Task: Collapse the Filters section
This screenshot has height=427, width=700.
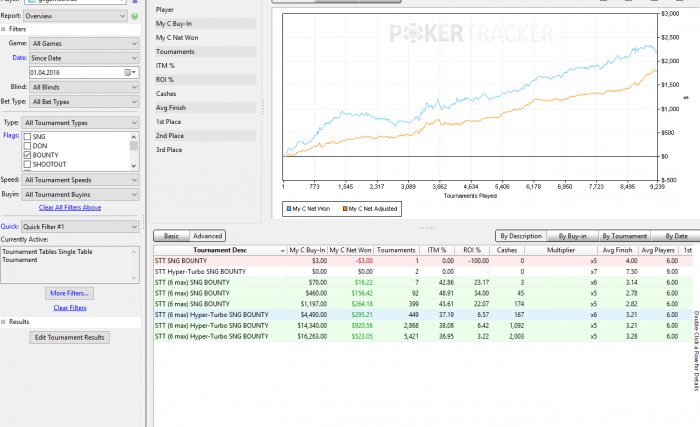Action: coord(3,29)
